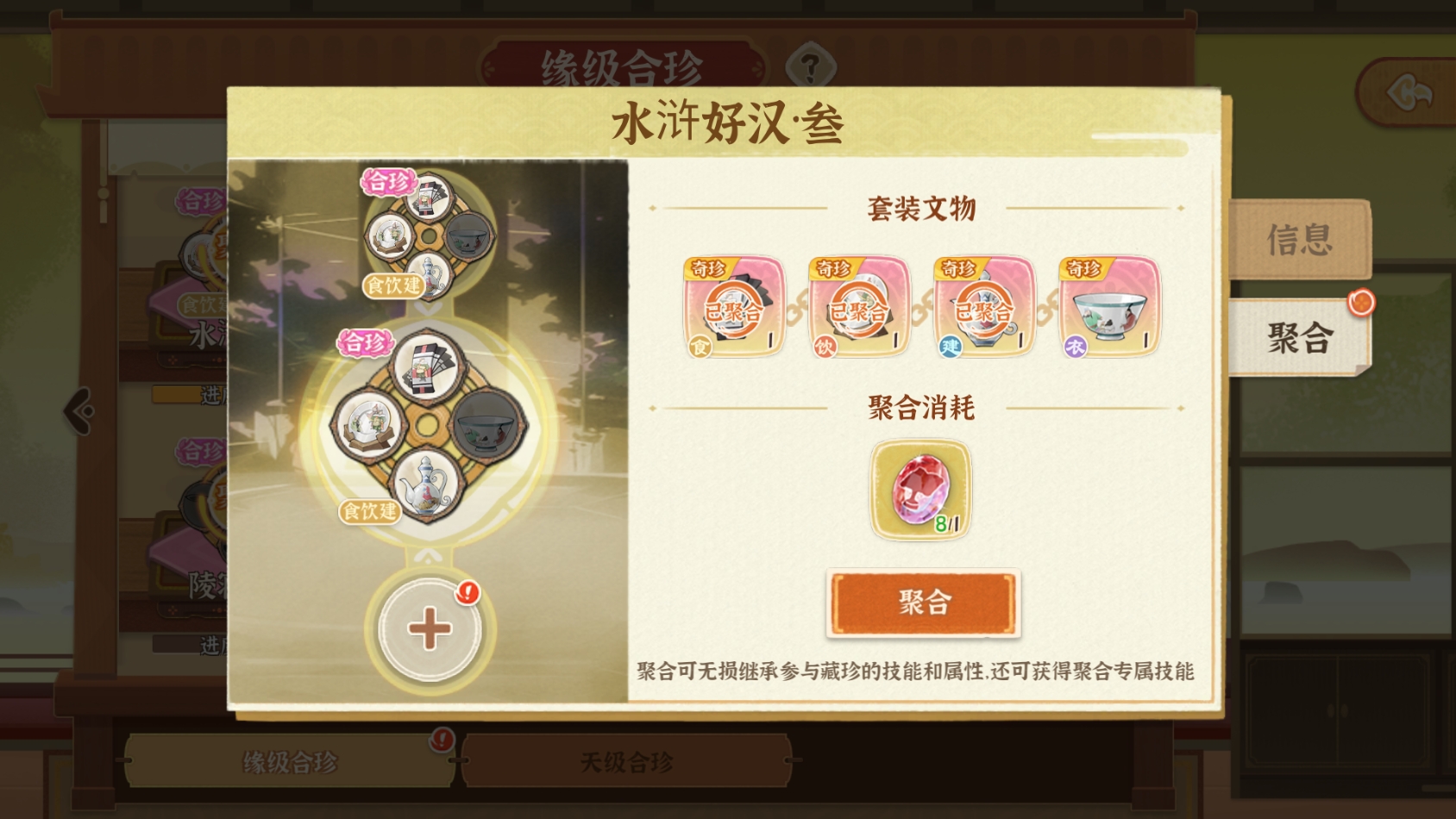The width and height of the screenshot is (1456, 819).
Task: Click the teapot slot in large set
Action: click(427, 486)
